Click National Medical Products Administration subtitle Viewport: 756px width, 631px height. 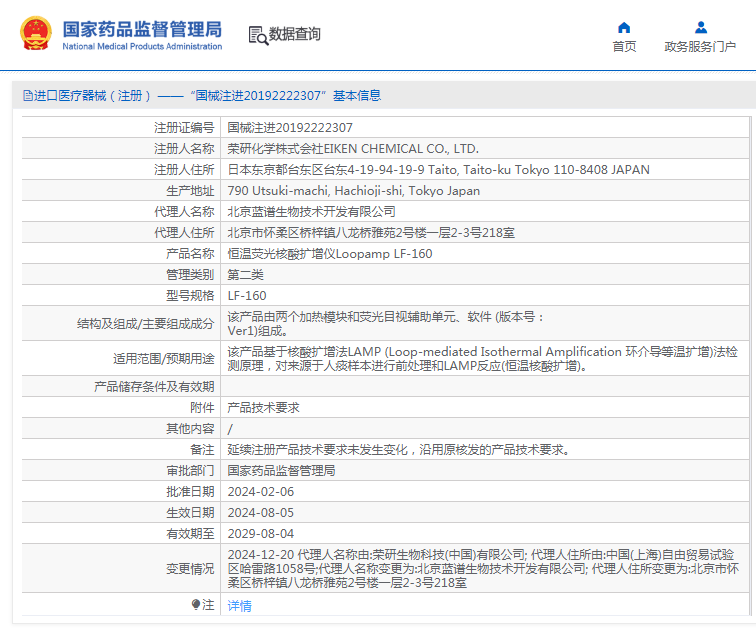click(142, 46)
